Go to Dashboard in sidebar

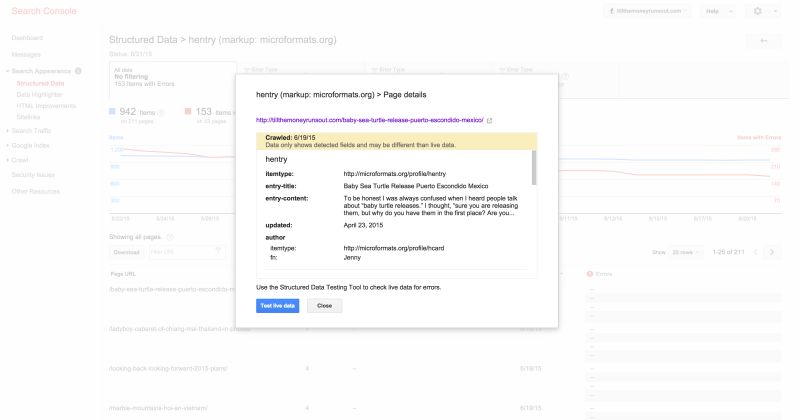[x=28, y=38]
